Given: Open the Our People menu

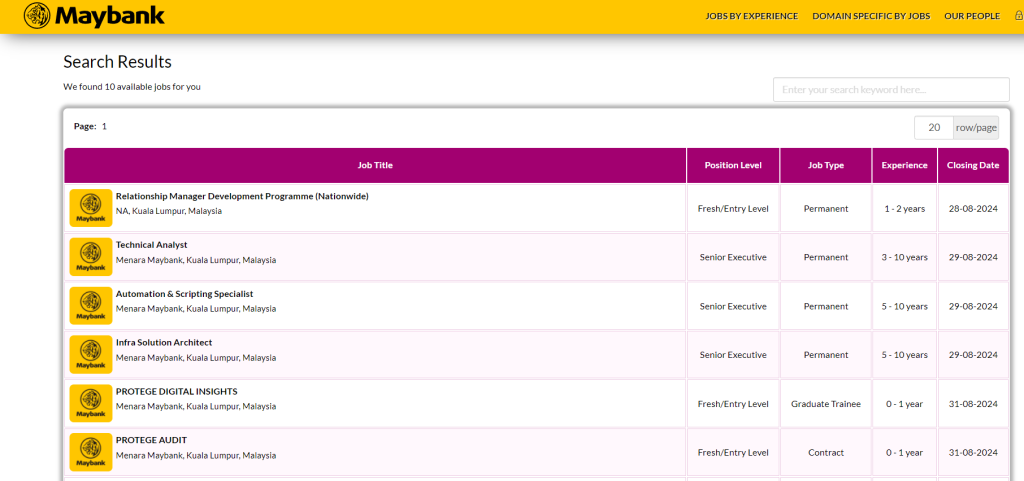Looking at the screenshot, I should point(971,16).
